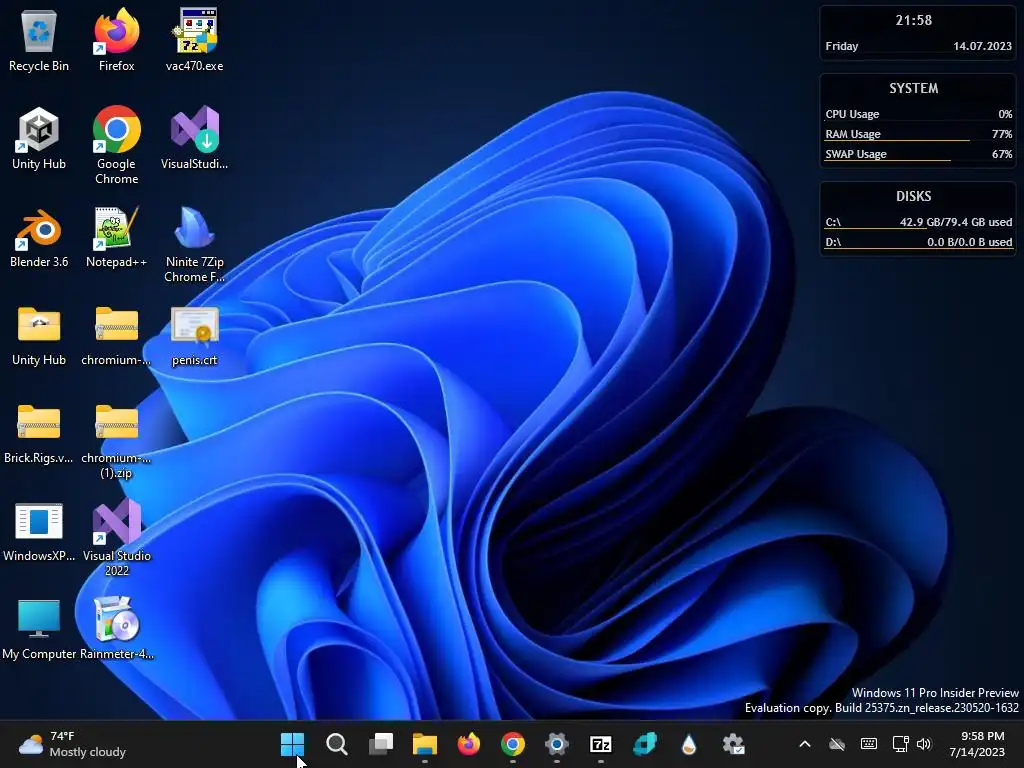
Task: Select the WindowsXP... desktop file
Action: 39,530
